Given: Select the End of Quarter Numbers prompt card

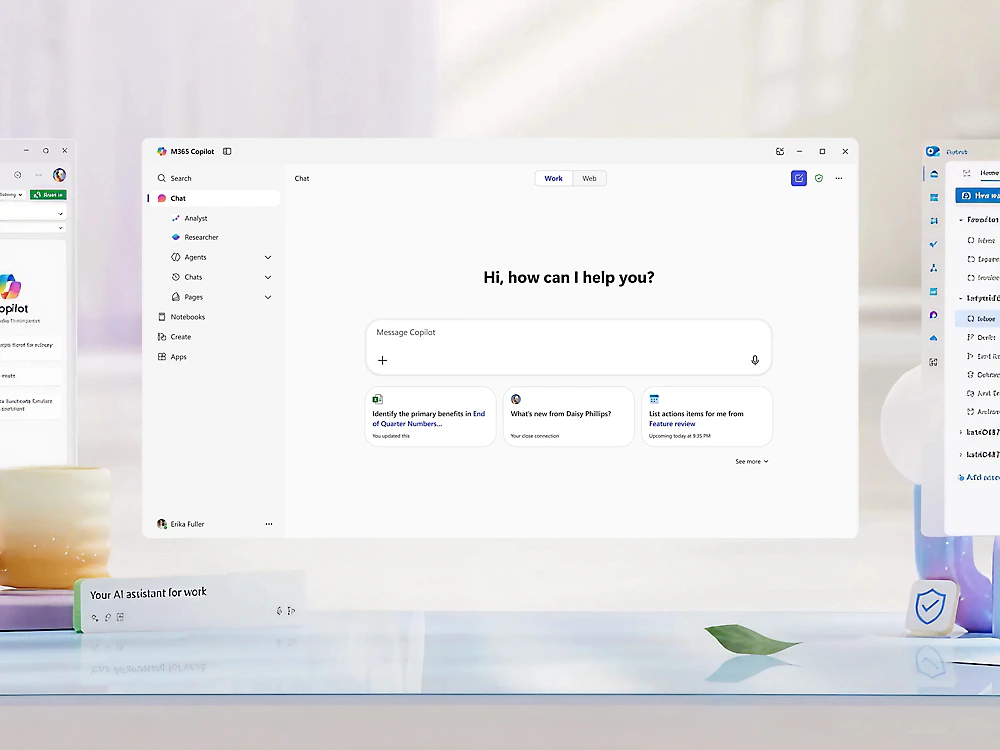Looking at the screenshot, I should (x=430, y=416).
